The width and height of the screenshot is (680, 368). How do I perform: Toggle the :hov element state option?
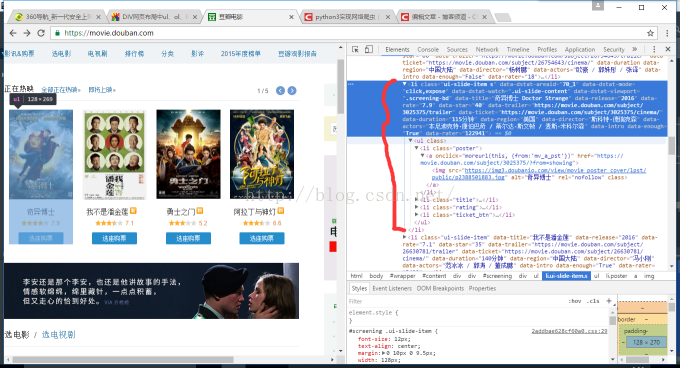(x=575, y=301)
